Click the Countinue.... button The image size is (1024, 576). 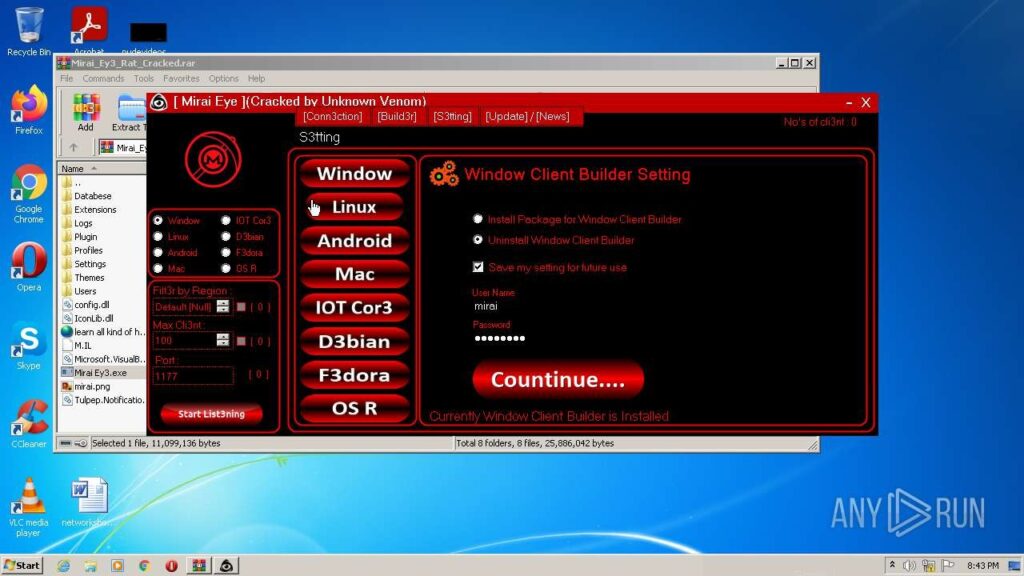click(x=558, y=379)
